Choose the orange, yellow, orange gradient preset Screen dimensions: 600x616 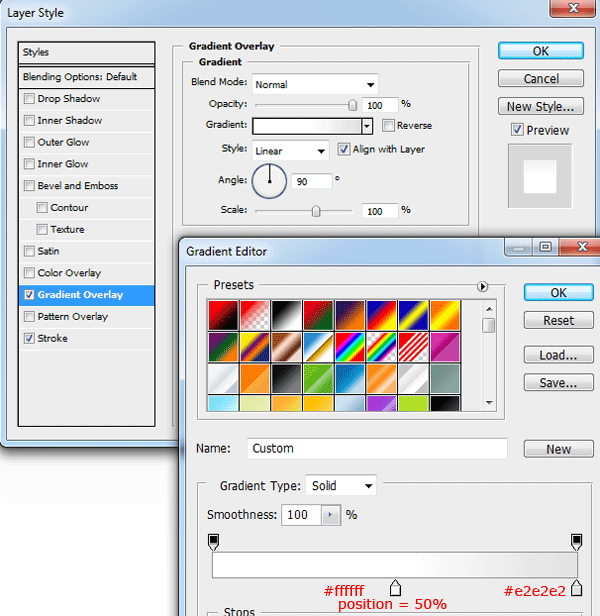click(x=445, y=315)
